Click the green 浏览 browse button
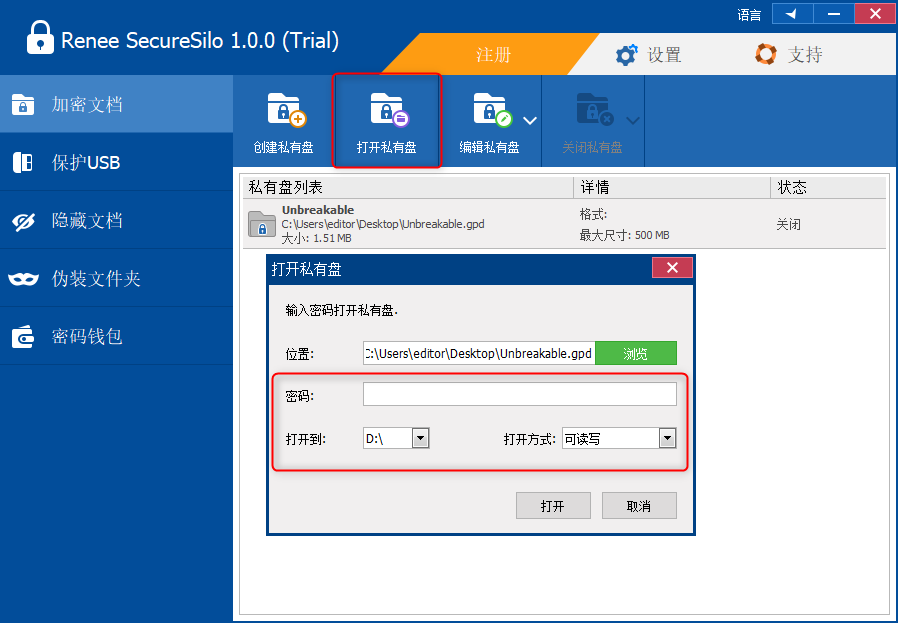 coord(636,353)
